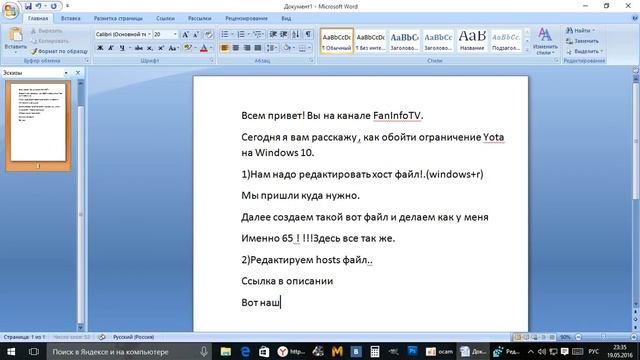Launch Microsoft Edge from taskbar

(x=245, y=351)
